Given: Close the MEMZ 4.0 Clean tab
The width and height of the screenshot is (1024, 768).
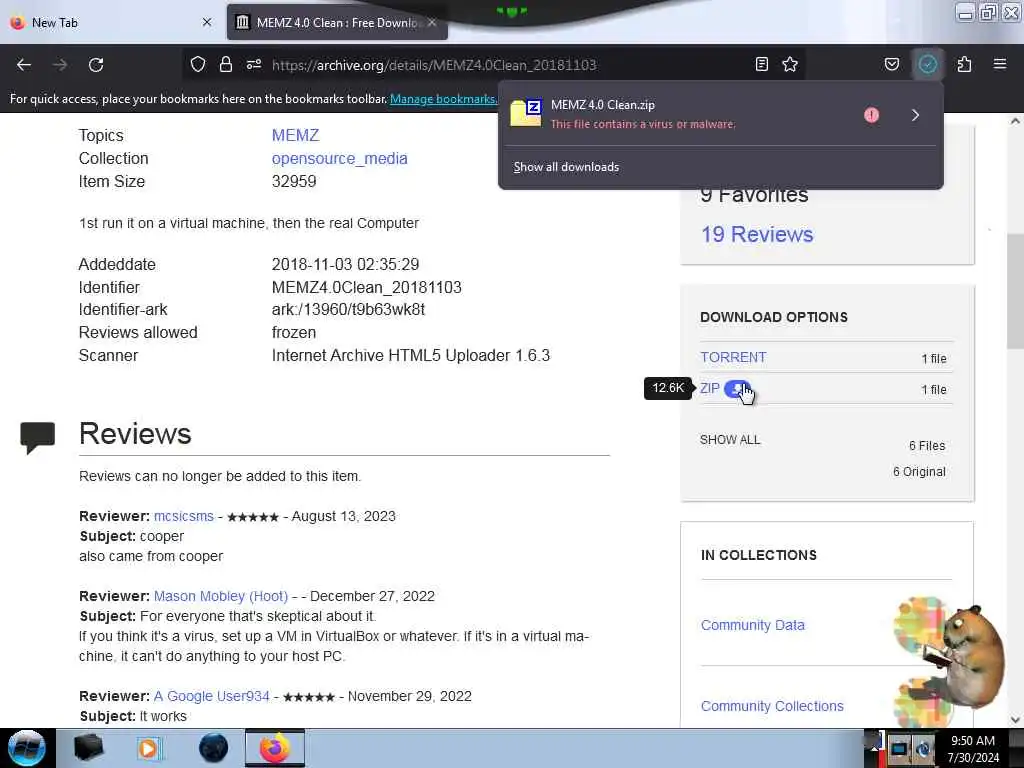Looking at the screenshot, I should point(432,22).
